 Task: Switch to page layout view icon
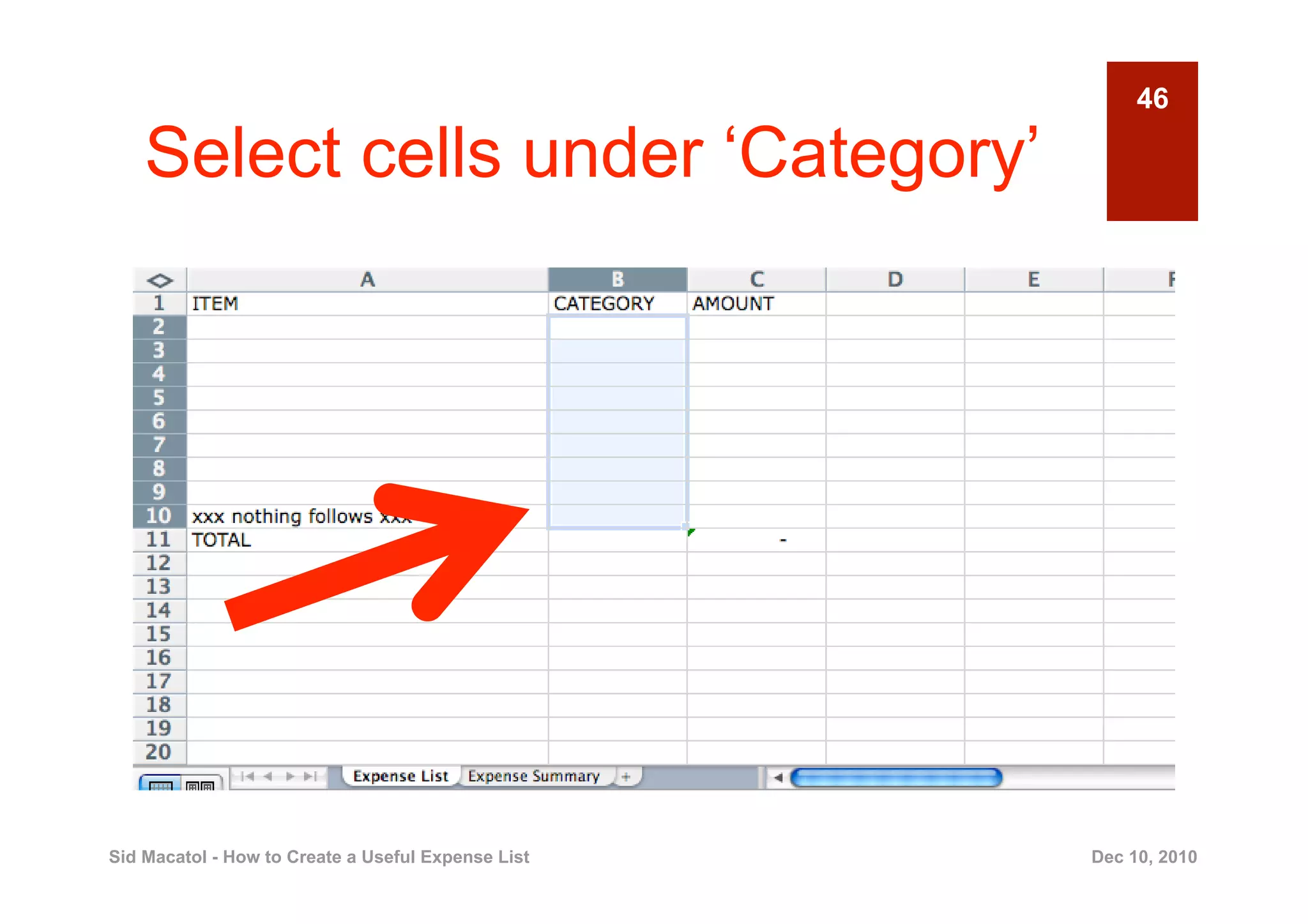(x=201, y=784)
